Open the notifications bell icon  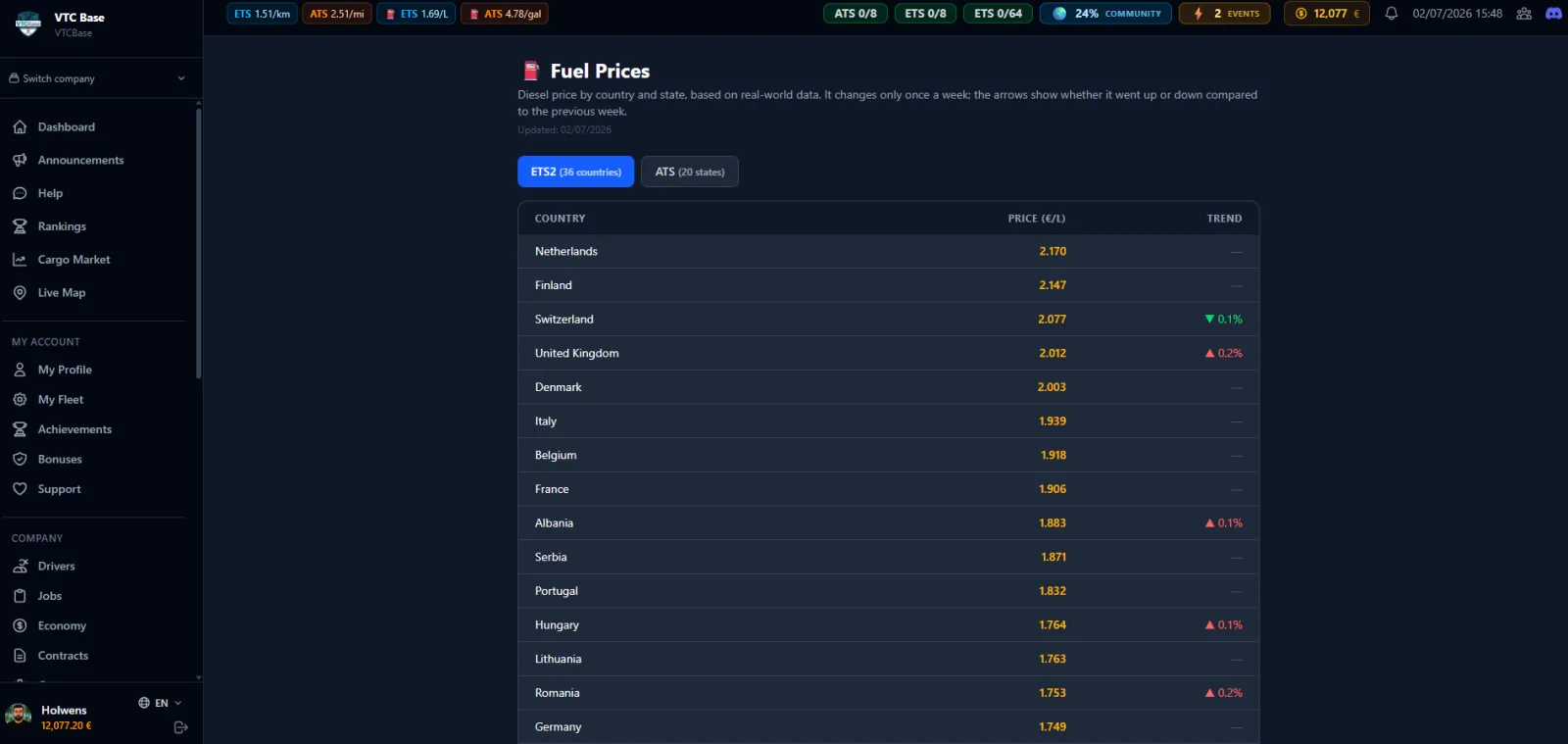(1391, 14)
